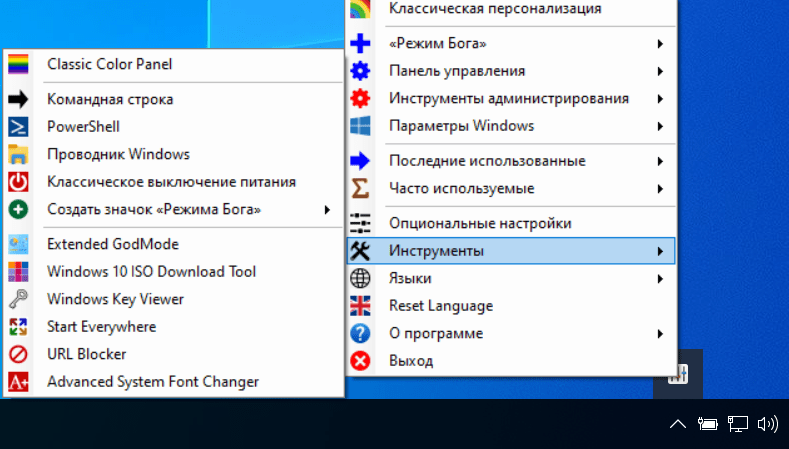Image resolution: width=789 pixels, height=449 pixels.
Task: Click the sliders Опциональные настройки icon
Action: coord(360,223)
